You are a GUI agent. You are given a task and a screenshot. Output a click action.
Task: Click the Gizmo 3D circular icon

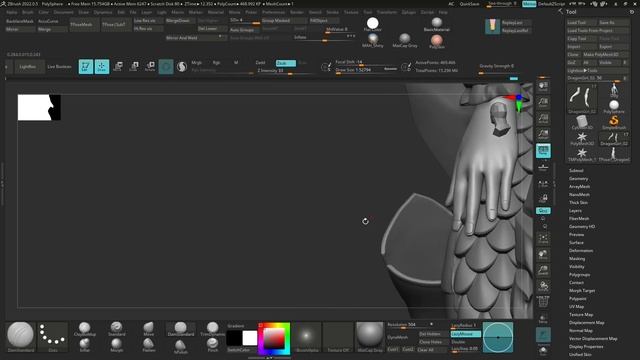click(166, 67)
